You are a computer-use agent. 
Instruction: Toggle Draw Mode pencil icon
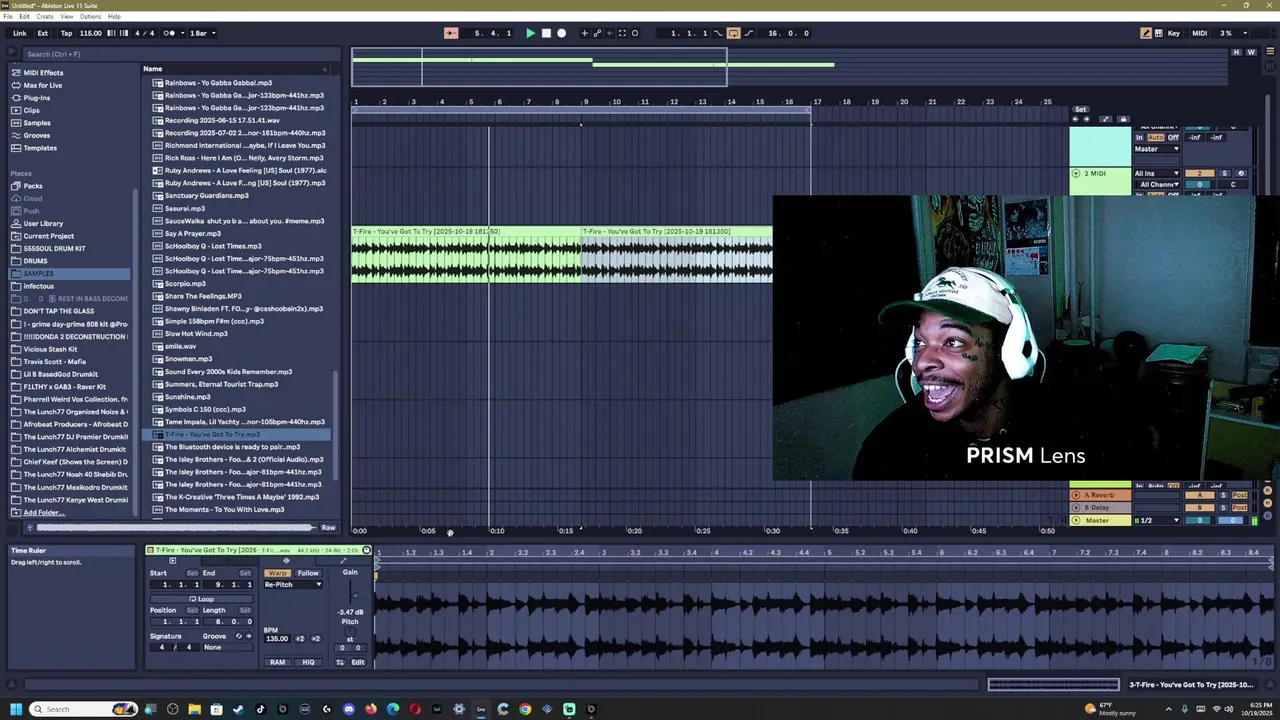coord(1146,33)
